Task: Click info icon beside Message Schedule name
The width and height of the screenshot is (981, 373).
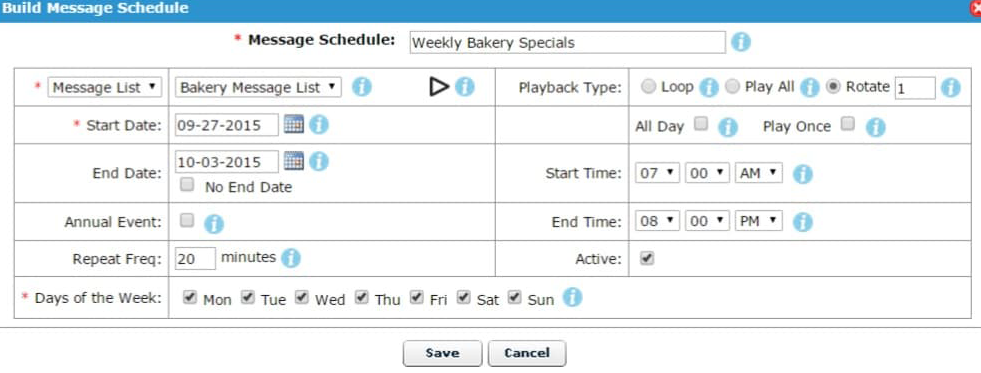Action: pos(740,42)
